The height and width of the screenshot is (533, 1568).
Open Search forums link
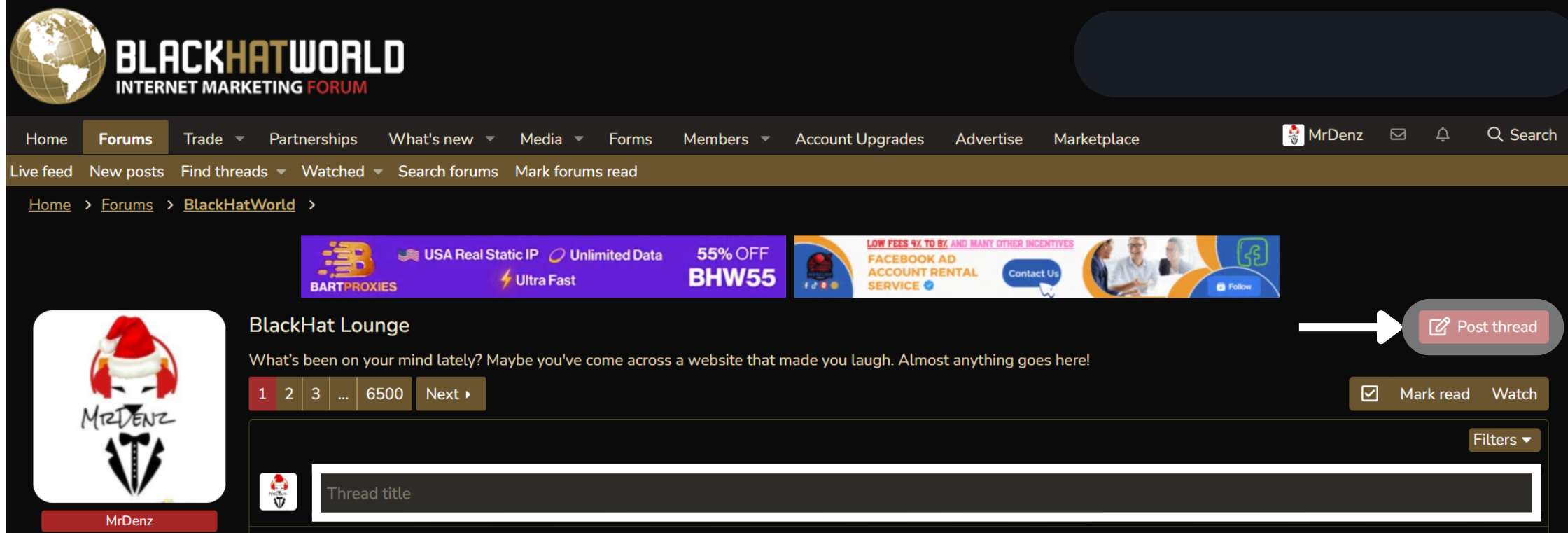(448, 172)
